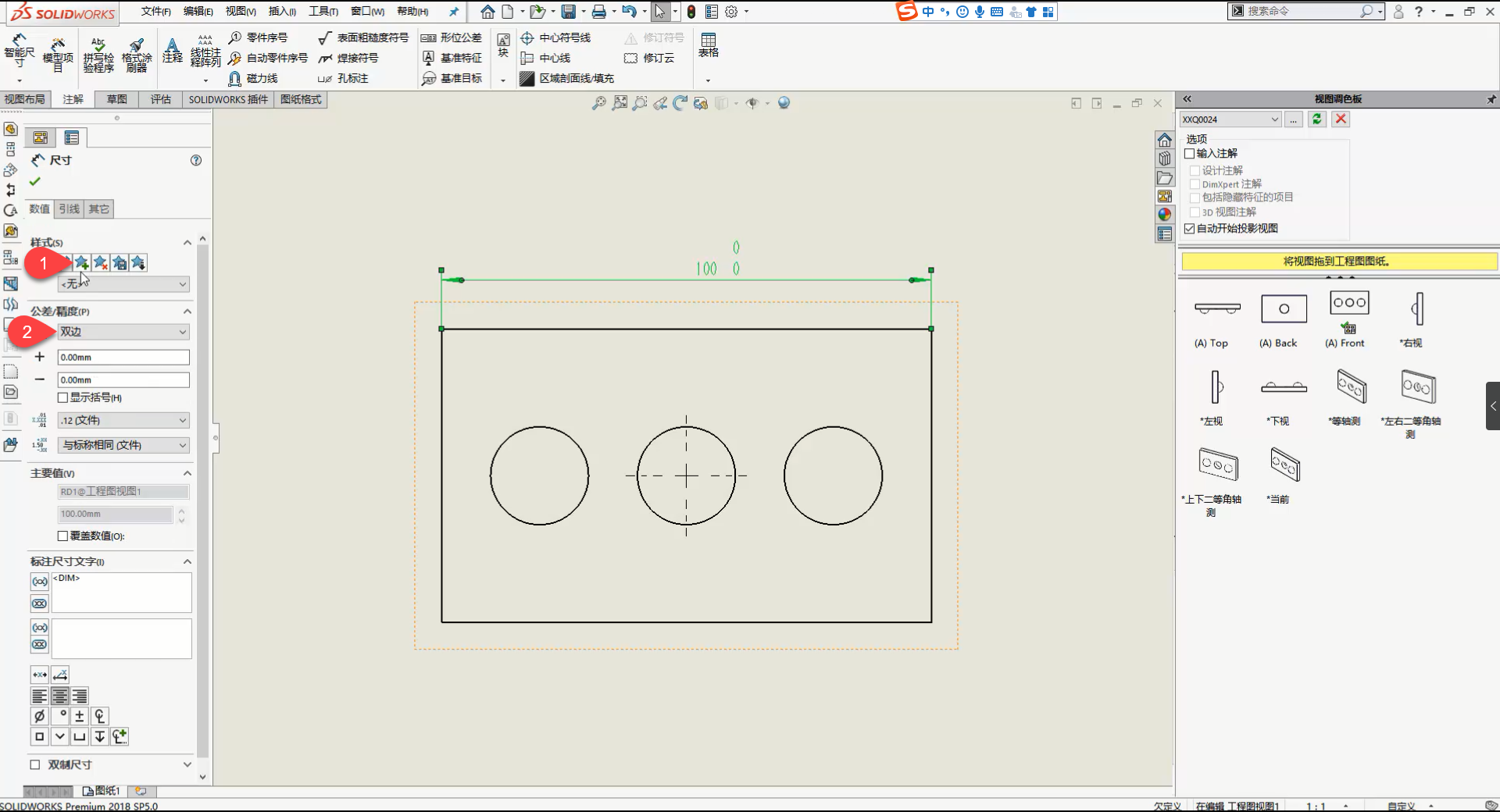Refresh the View Palette

tap(1317, 119)
